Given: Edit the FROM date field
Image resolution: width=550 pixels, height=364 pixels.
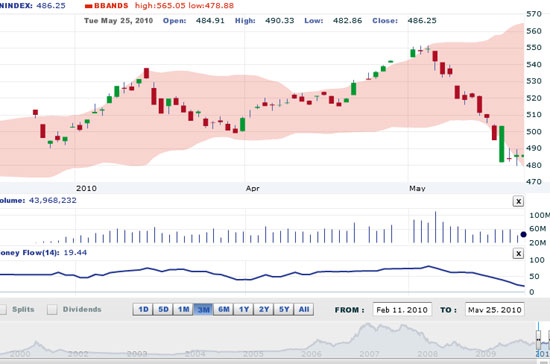Looking at the screenshot, I should (x=402, y=310).
